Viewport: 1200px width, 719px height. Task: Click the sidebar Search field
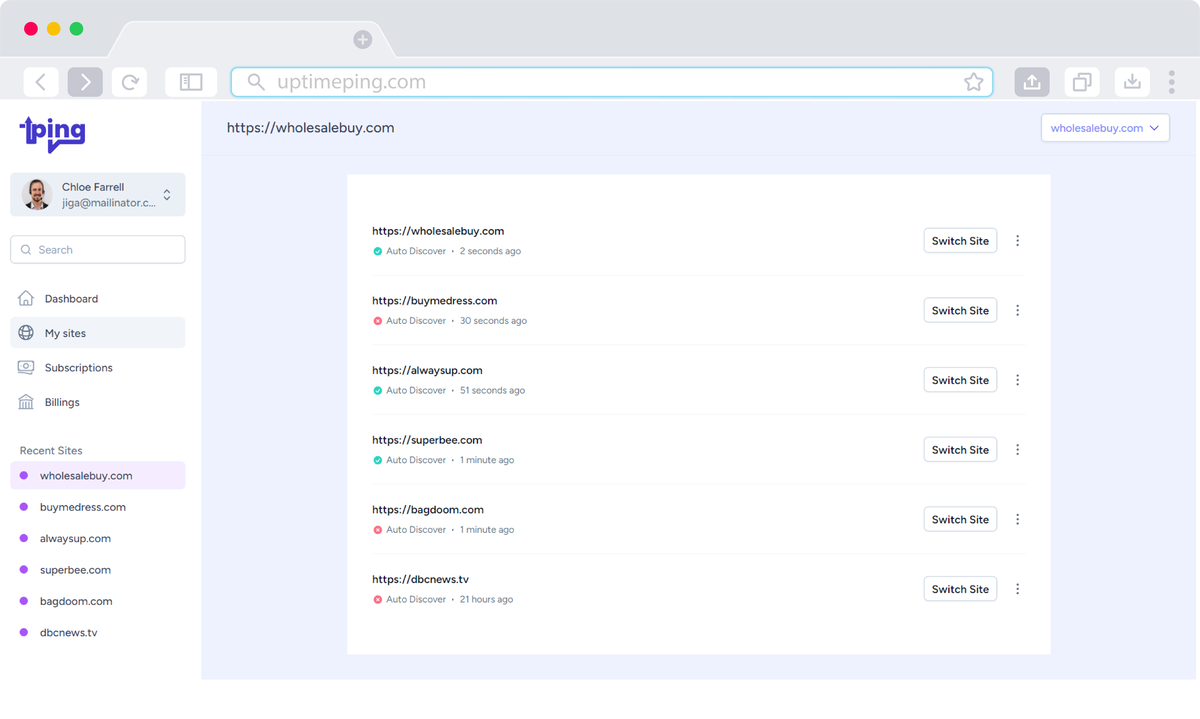tap(98, 250)
